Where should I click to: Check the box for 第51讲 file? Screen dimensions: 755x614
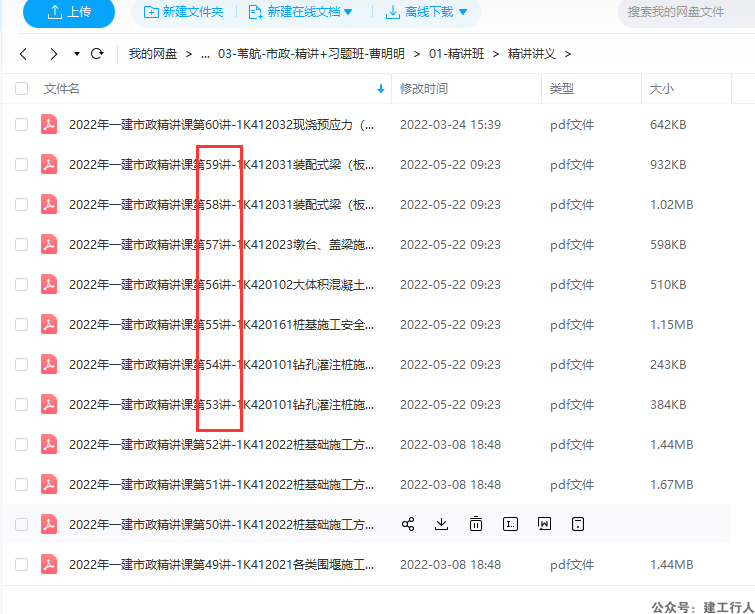(x=21, y=484)
